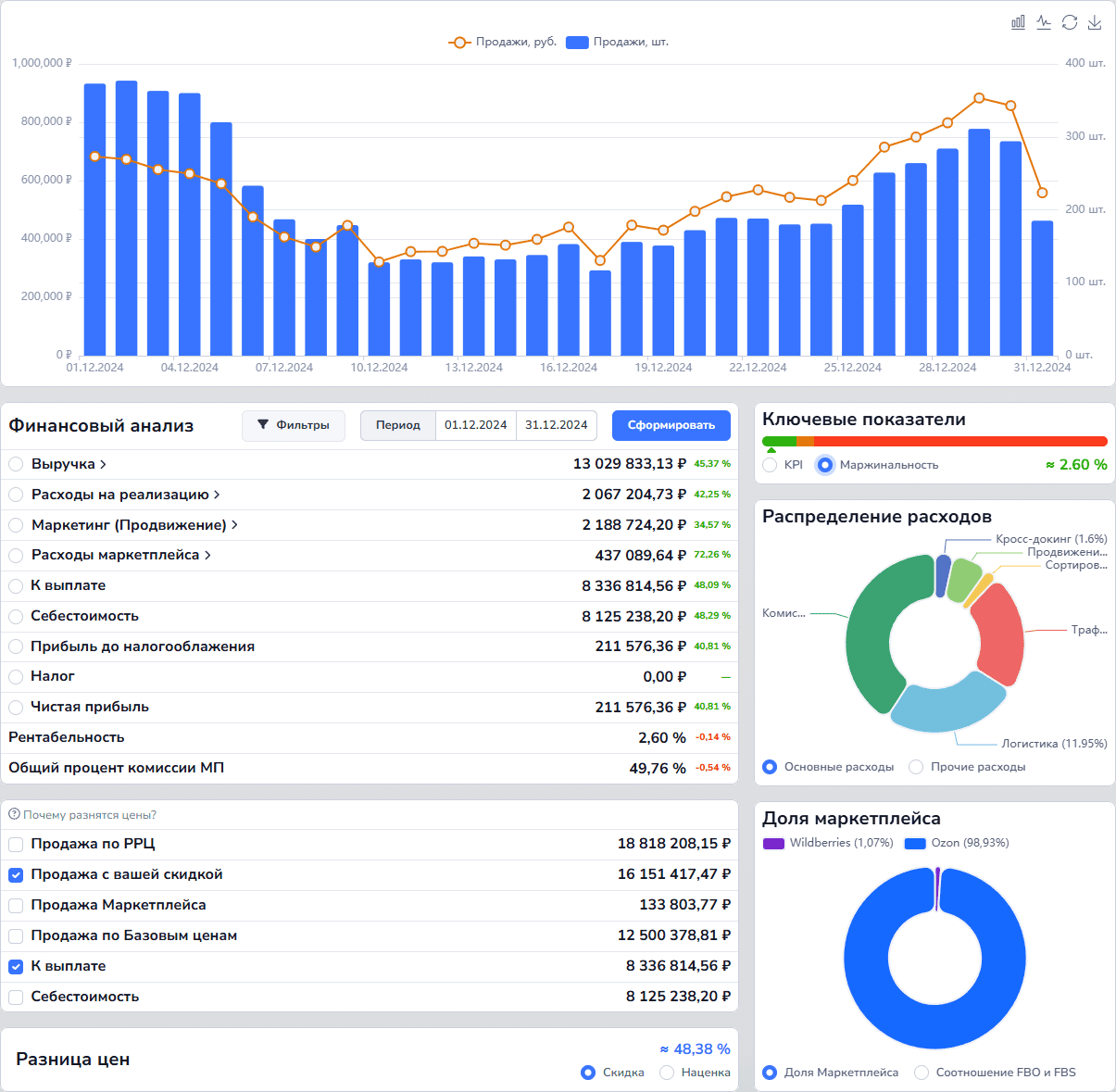Switch chart to bar chart view icon
The image size is (1116, 1092).
pos(1018,22)
